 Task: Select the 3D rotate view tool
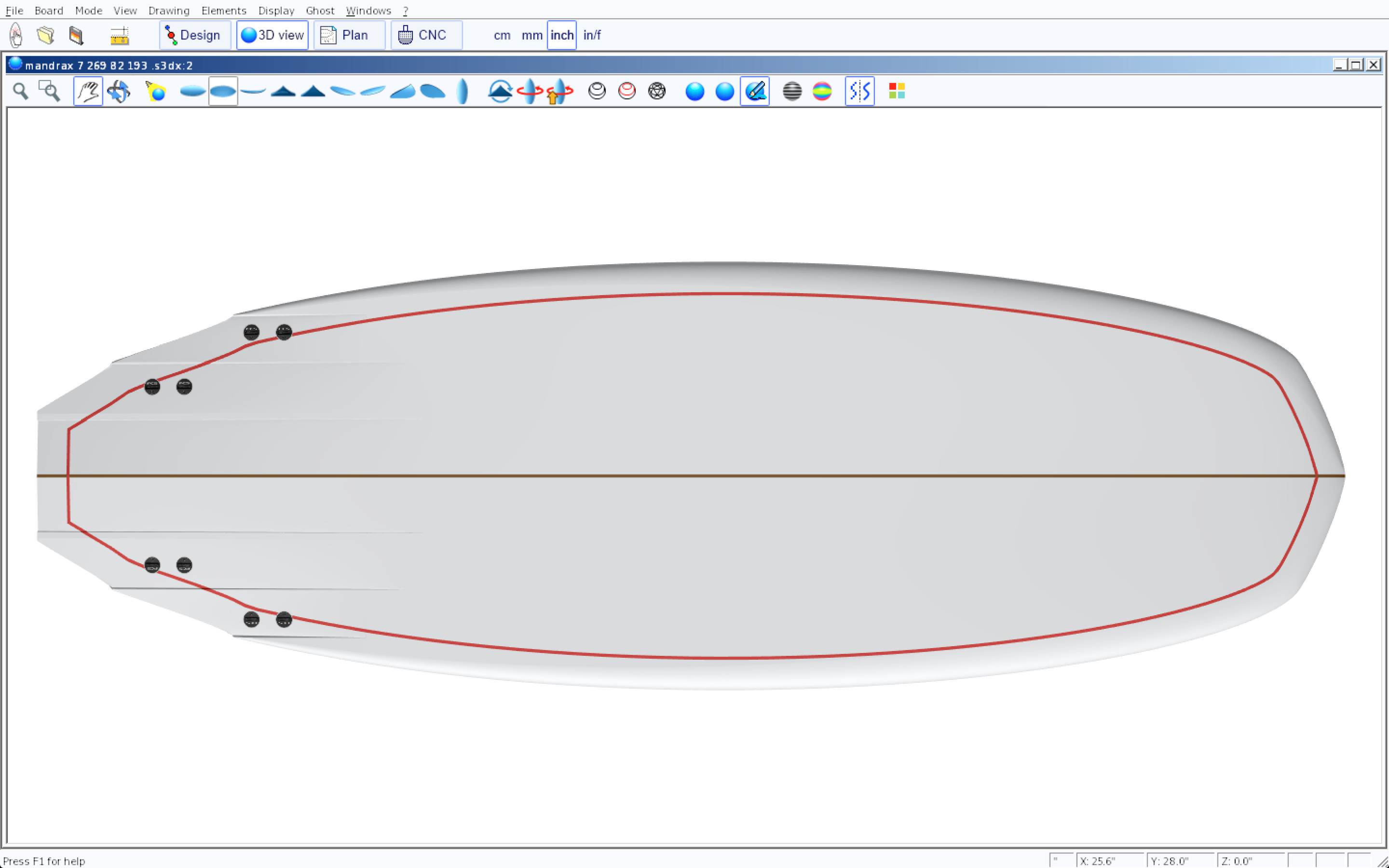point(119,91)
